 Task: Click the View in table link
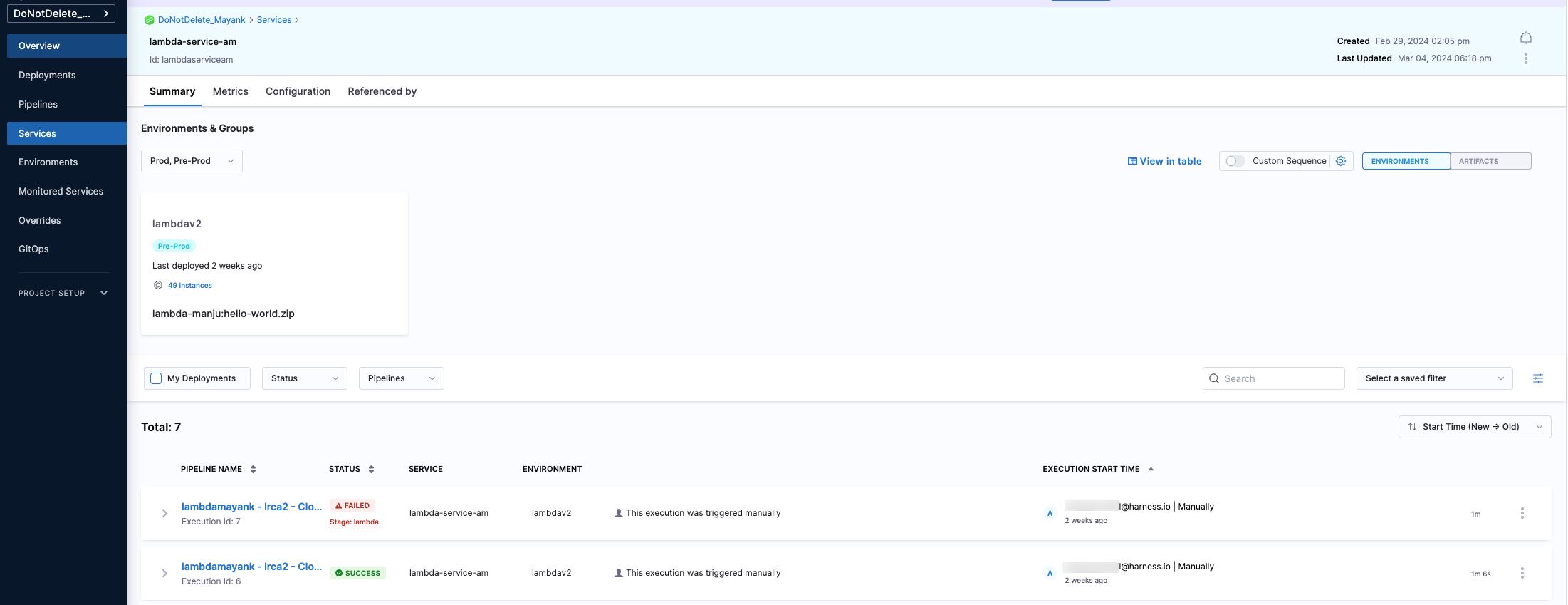(1164, 161)
